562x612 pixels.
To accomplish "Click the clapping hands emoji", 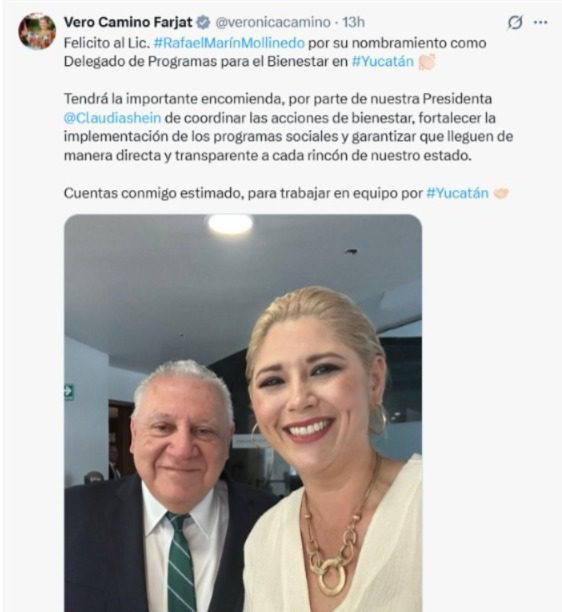I will pyautogui.click(x=427, y=62).
